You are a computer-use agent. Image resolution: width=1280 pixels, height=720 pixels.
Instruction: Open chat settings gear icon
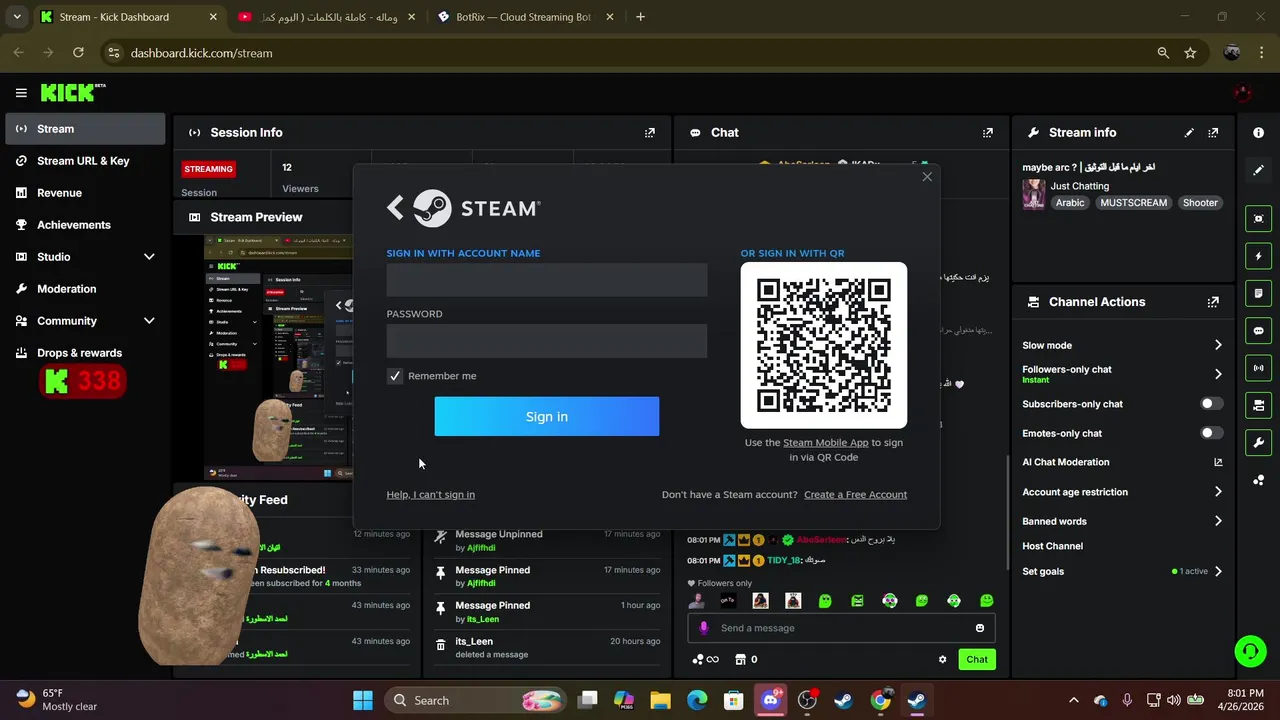click(x=942, y=659)
